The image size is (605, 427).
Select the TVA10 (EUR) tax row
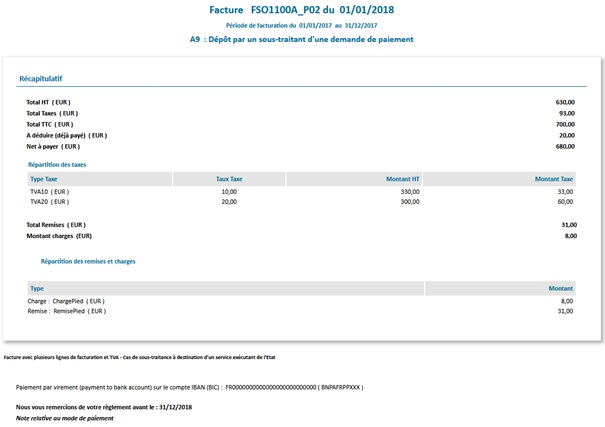tap(50, 191)
